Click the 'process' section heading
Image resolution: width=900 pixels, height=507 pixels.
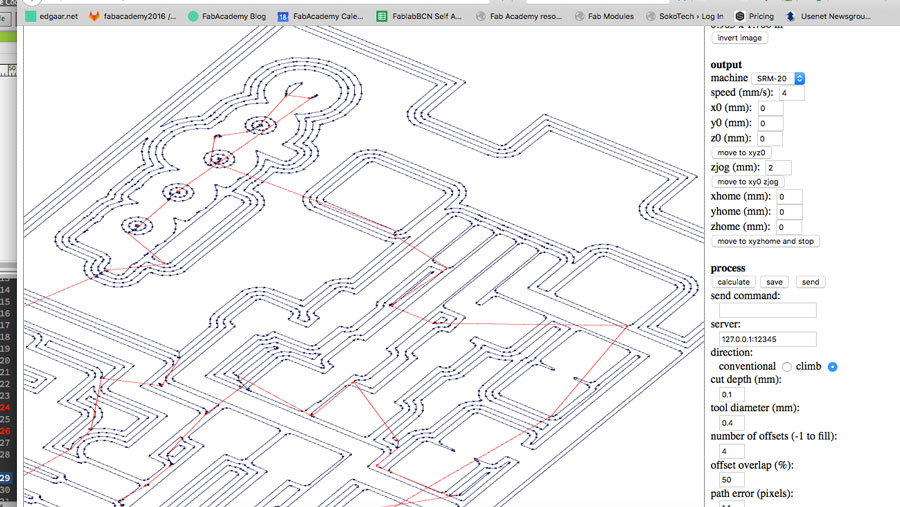coord(728,268)
